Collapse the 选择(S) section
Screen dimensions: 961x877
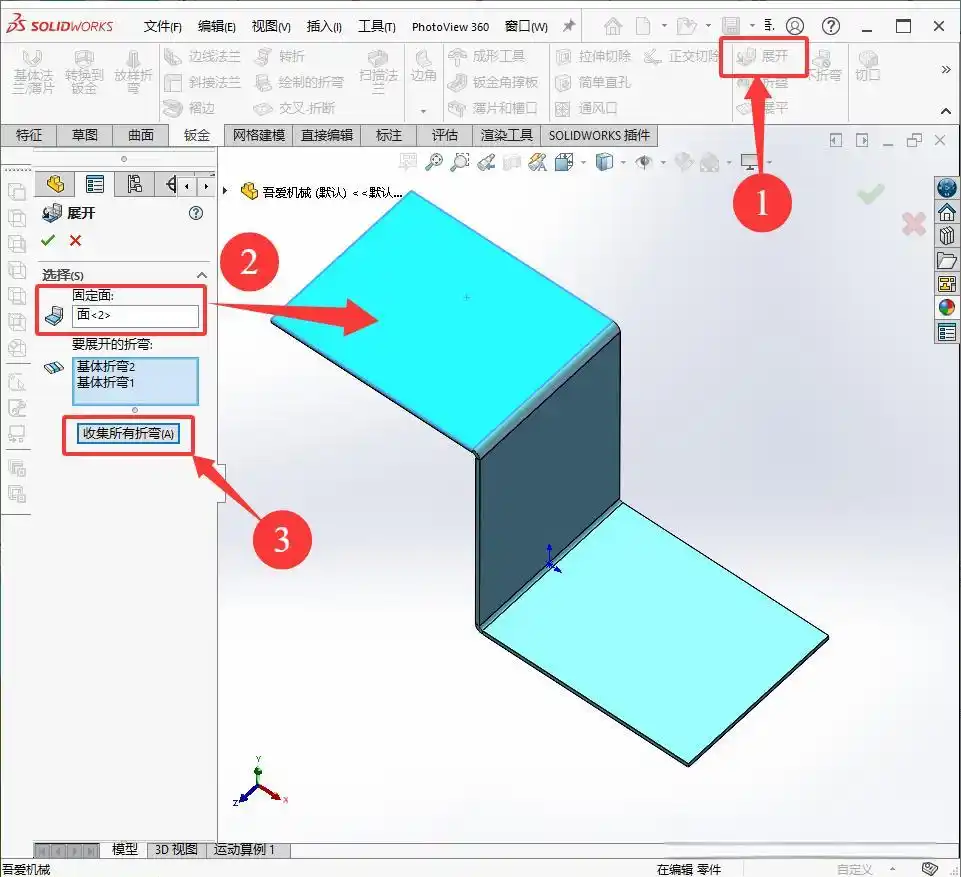coord(202,275)
